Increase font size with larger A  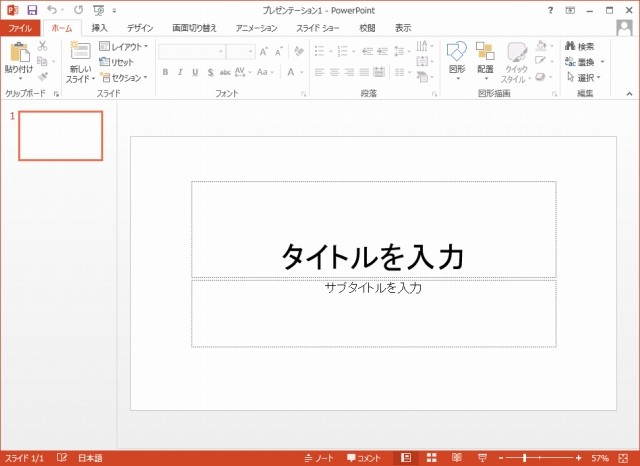tap(264, 51)
